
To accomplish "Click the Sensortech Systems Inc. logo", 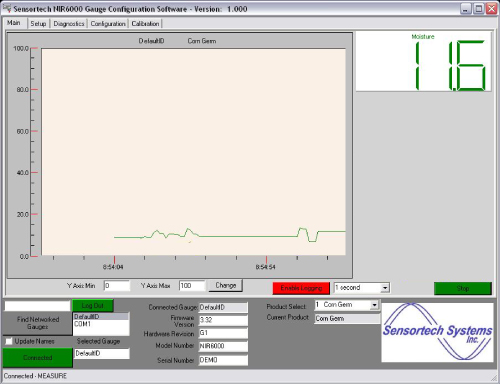I will [437, 332].
